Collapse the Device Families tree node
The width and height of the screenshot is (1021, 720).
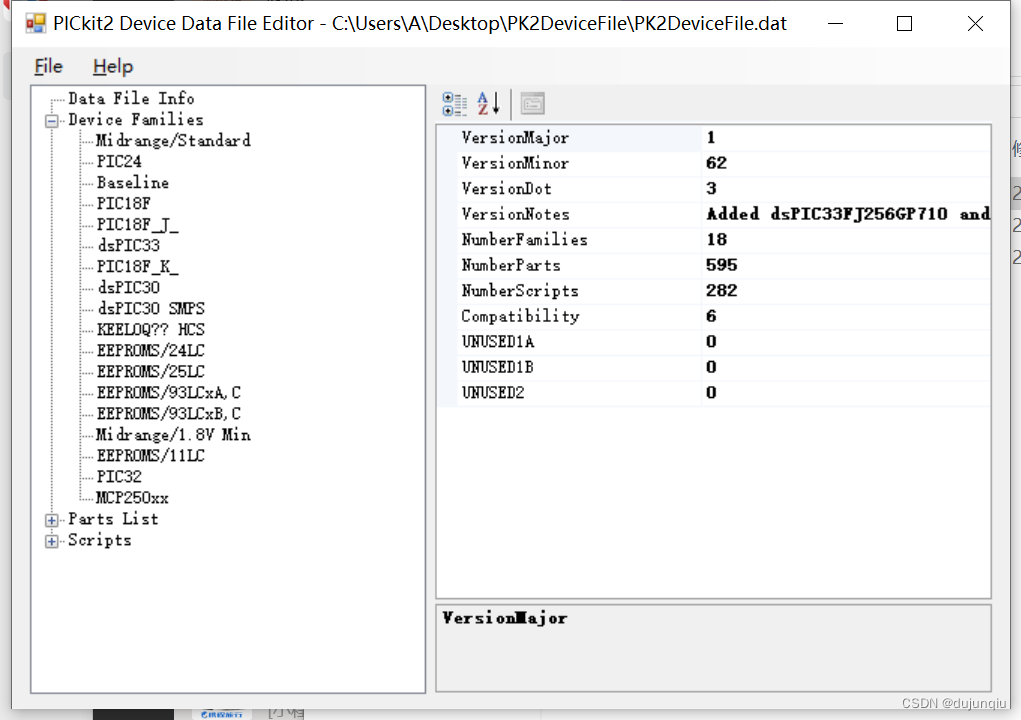(51, 121)
